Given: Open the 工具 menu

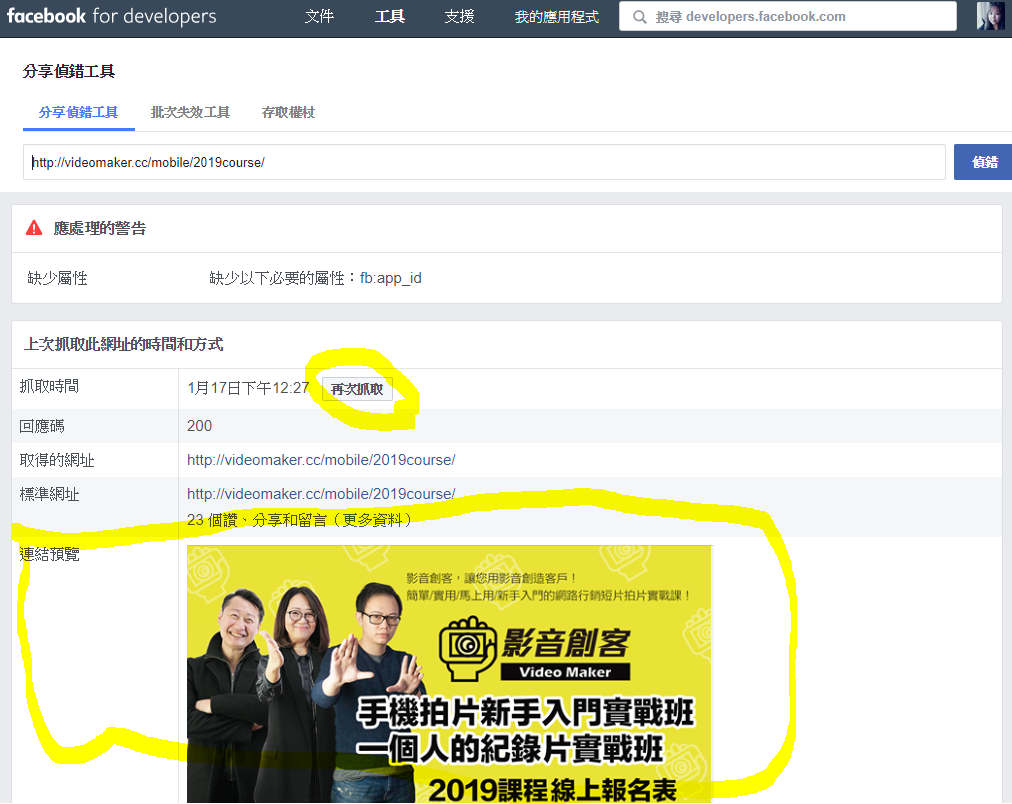Looking at the screenshot, I should point(390,16).
